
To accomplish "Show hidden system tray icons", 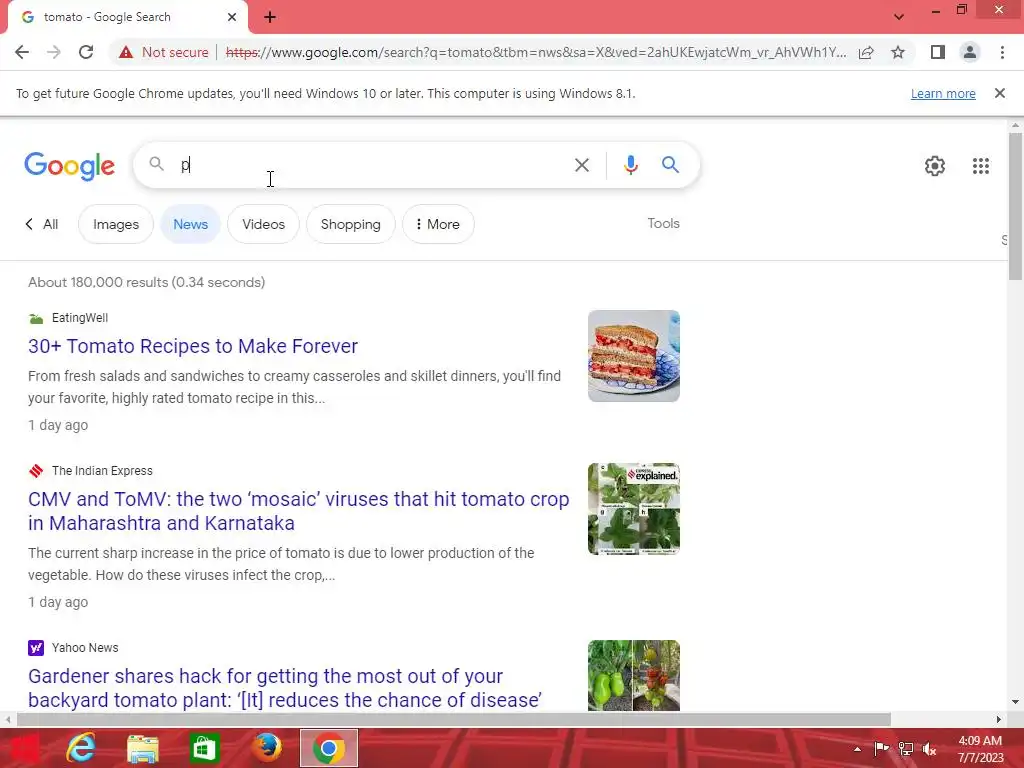I will 857,749.
